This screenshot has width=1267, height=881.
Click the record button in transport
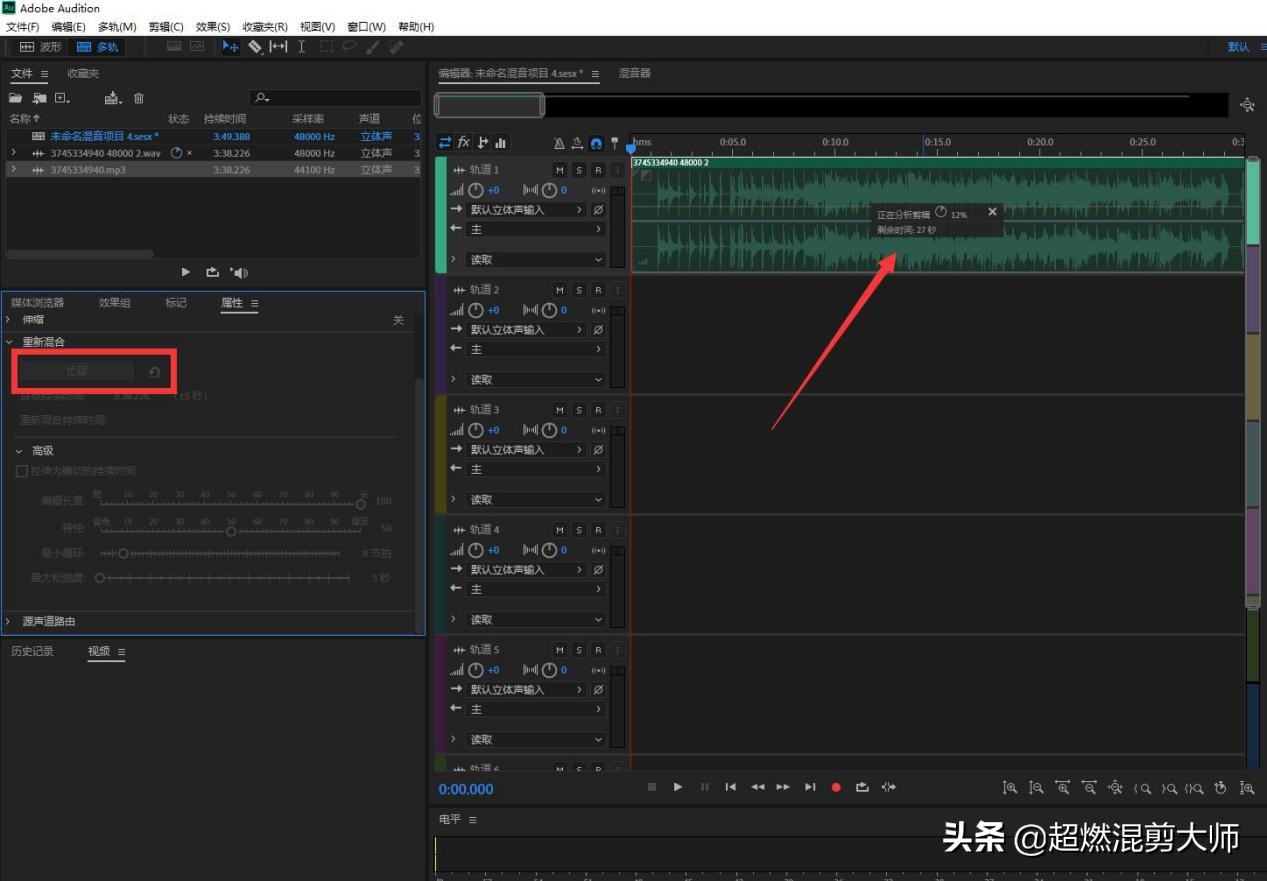tap(836, 787)
